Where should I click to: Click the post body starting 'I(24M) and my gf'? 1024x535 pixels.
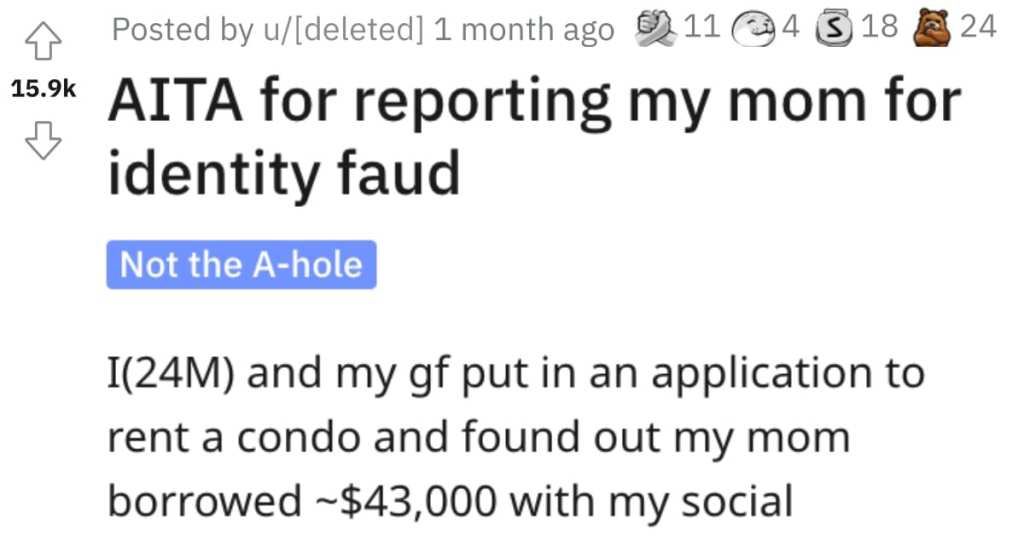[x=516, y=436]
